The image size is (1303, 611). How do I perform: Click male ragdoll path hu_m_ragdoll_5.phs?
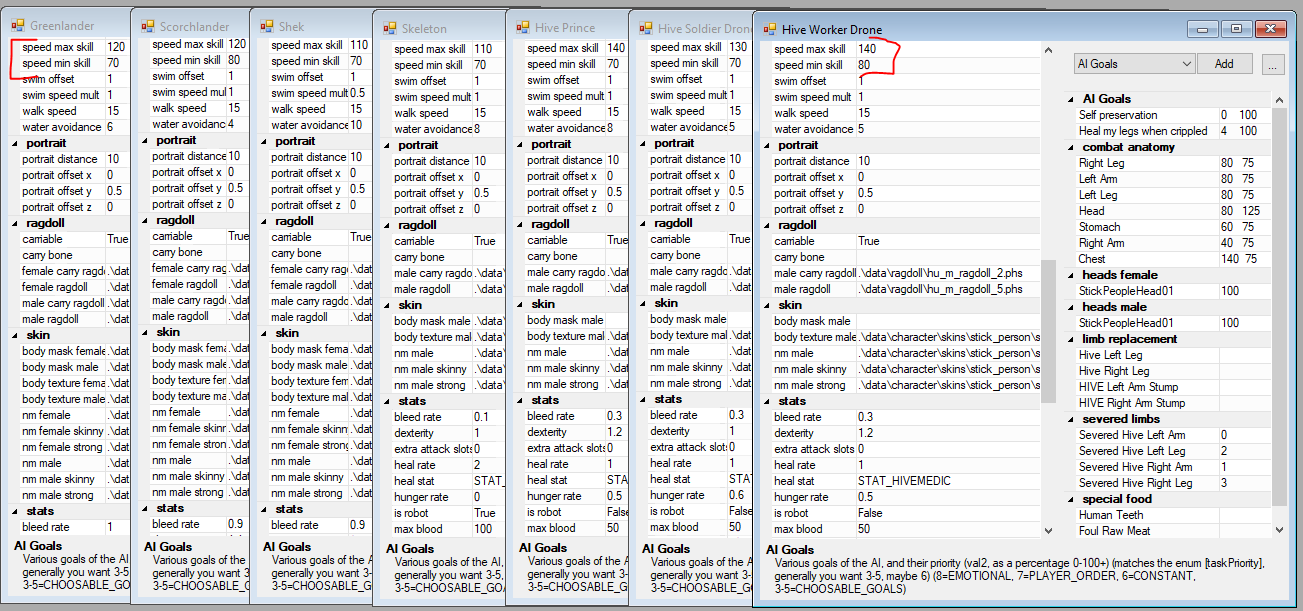point(947,289)
